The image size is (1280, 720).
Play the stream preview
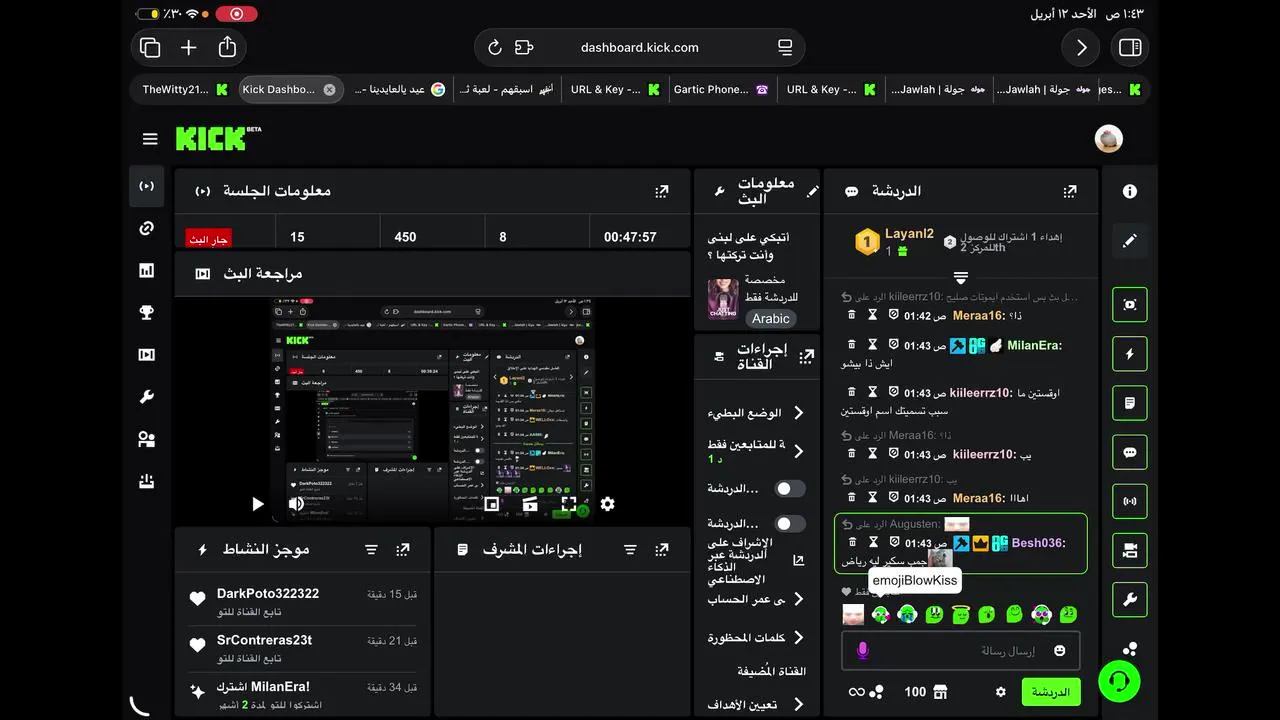257,504
